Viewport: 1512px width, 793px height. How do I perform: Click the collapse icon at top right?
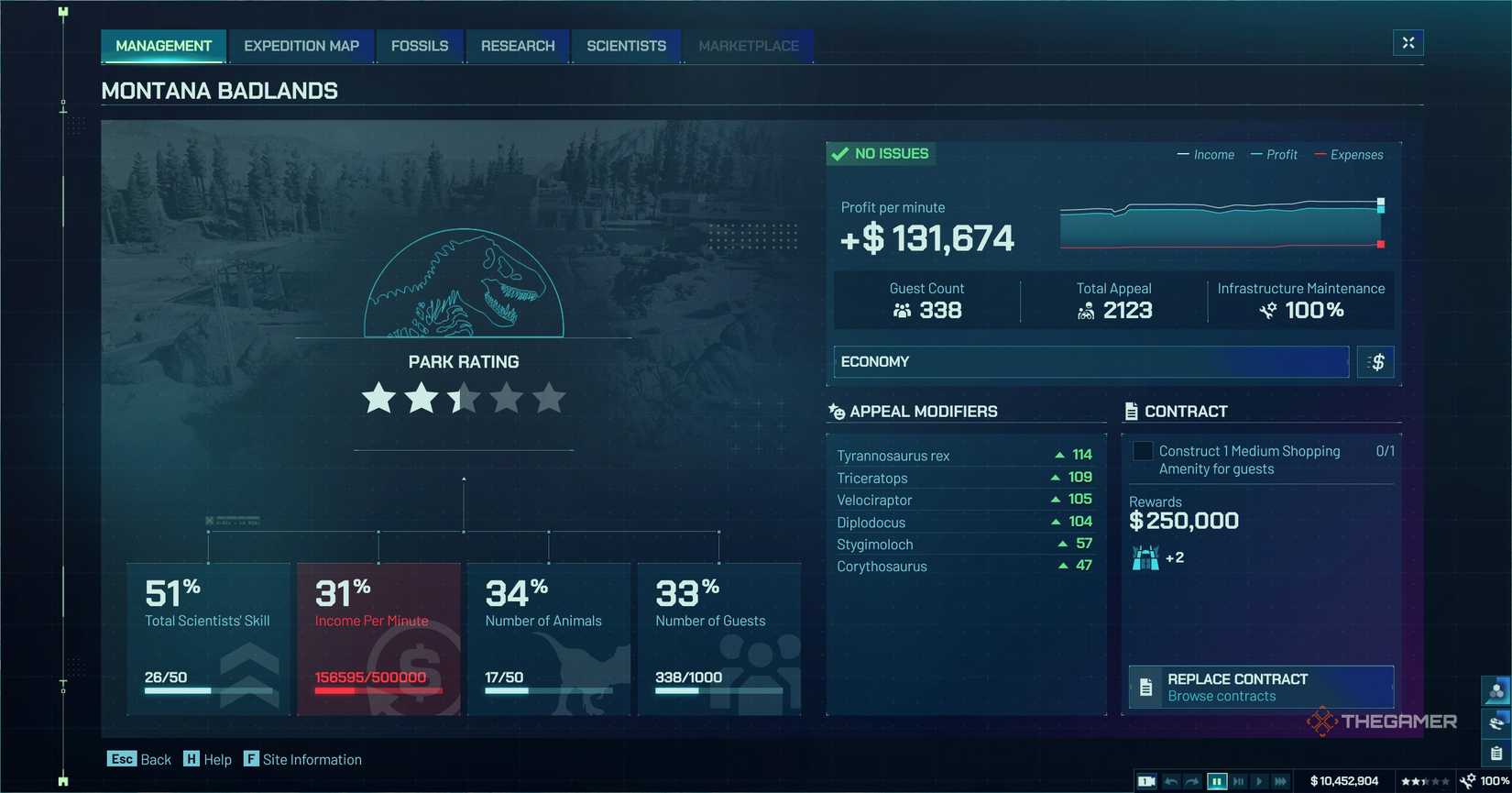[x=1408, y=43]
